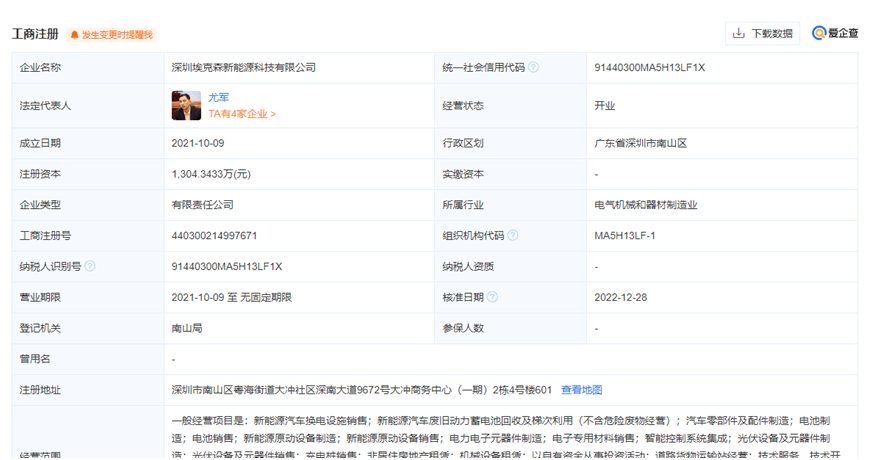
Task: Click the download icon in 下载数据
Action: tap(738, 34)
